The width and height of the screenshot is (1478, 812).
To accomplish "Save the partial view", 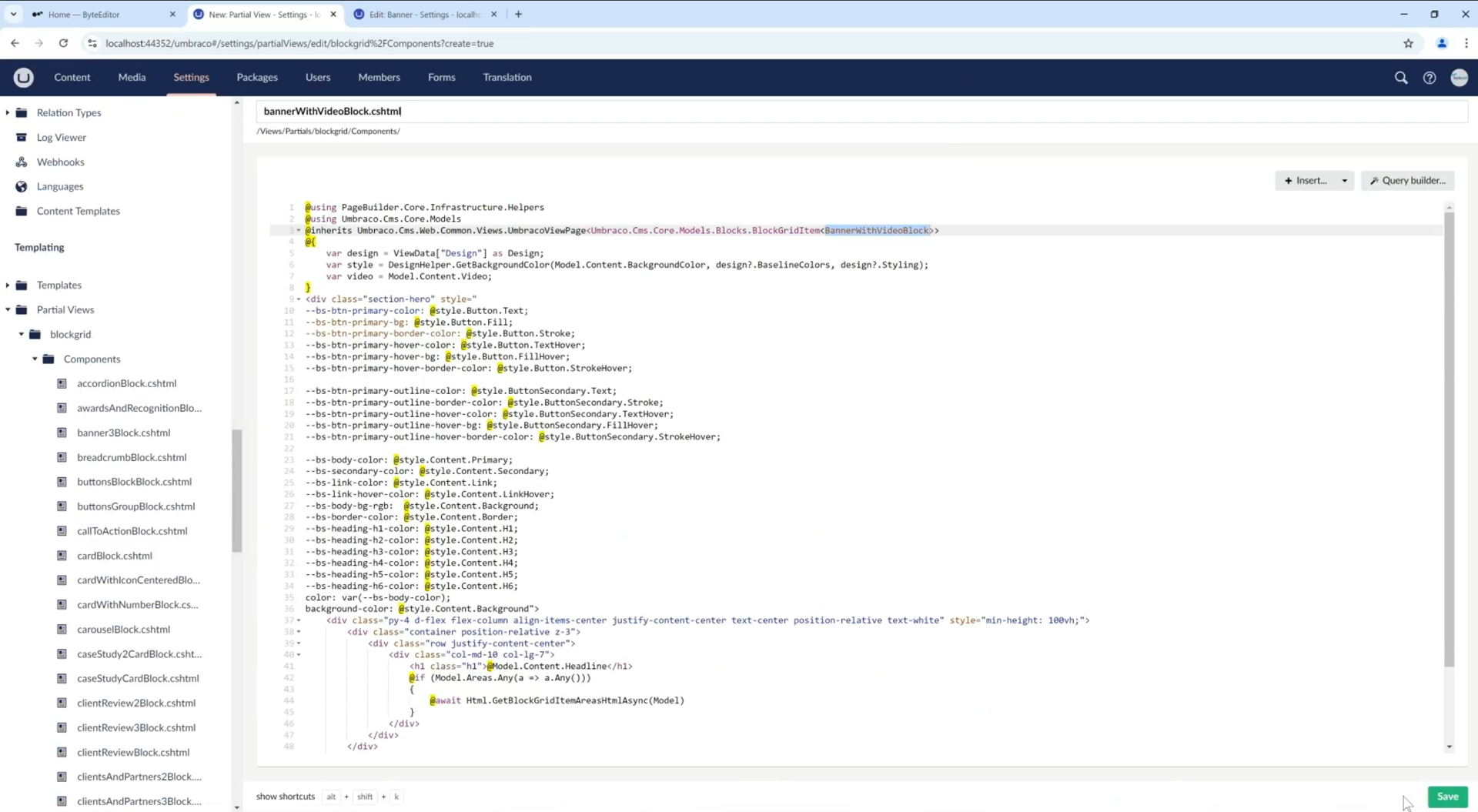I will point(1447,797).
